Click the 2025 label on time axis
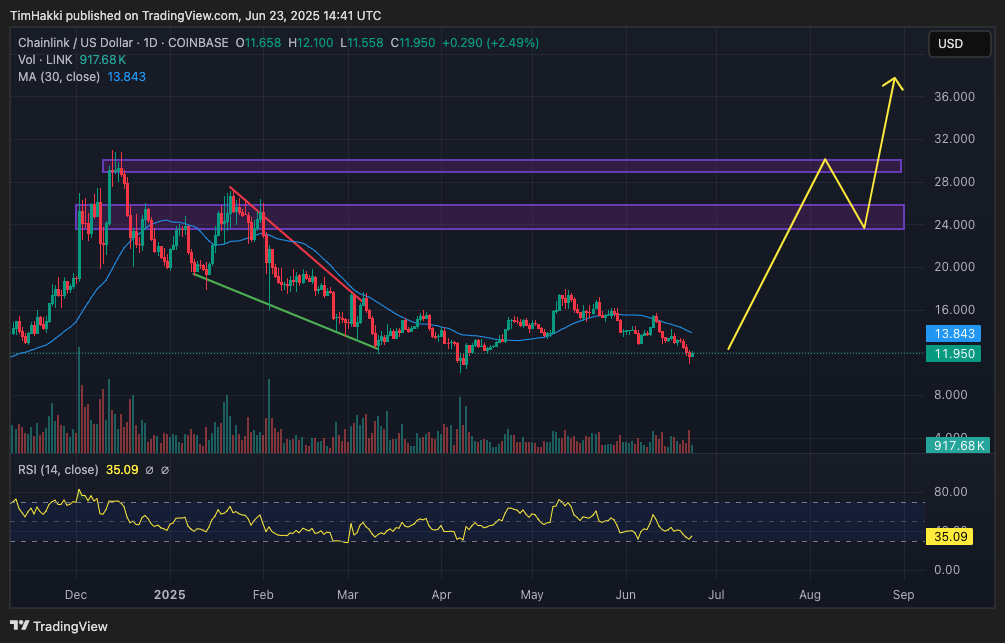Viewport: 1005px width, 643px height. pyautogui.click(x=169, y=595)
